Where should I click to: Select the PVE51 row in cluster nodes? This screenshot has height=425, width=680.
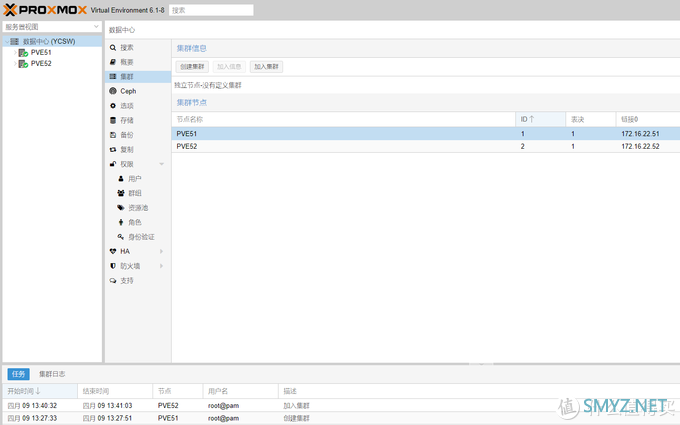[426, 134]
